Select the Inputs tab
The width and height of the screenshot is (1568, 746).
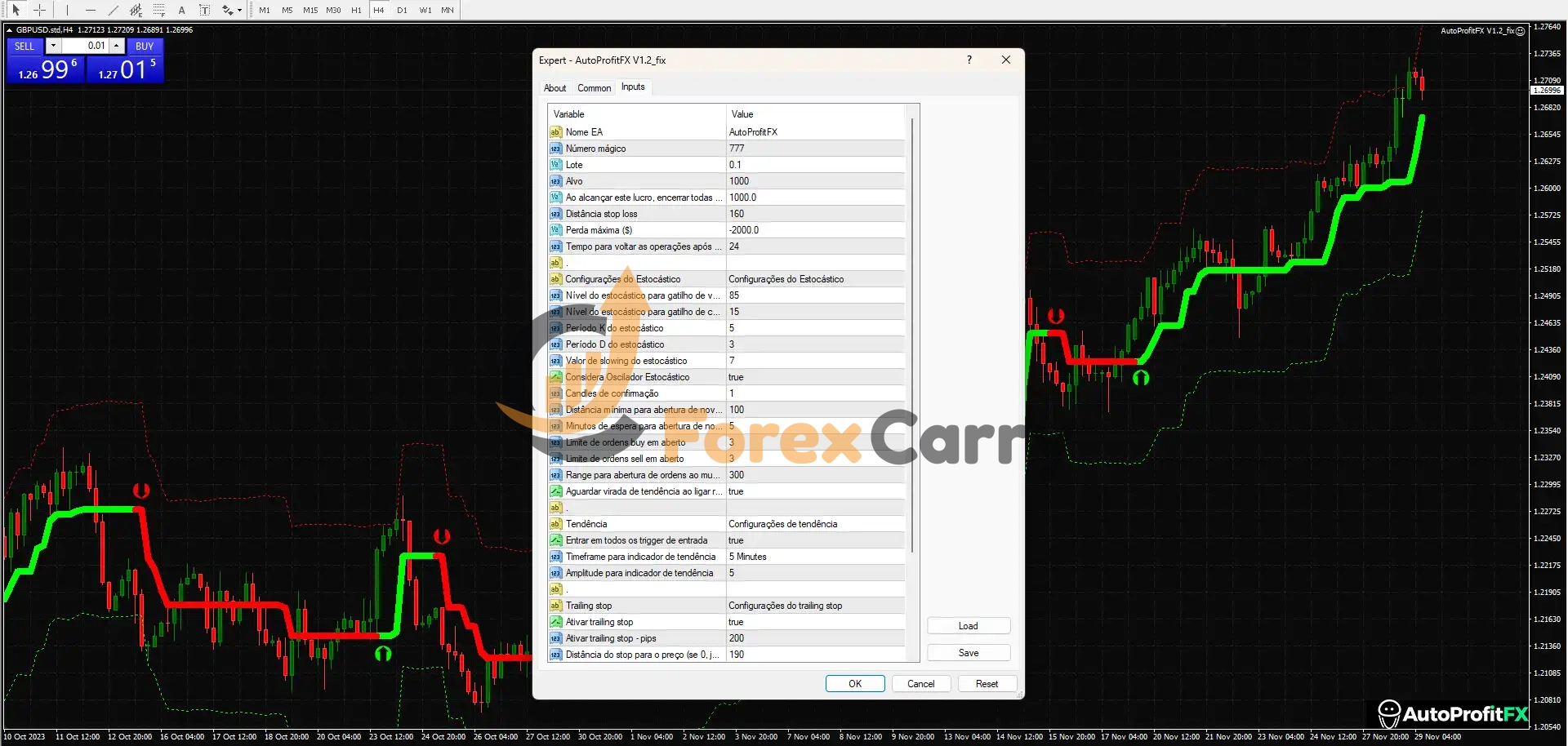pos(633,87)
